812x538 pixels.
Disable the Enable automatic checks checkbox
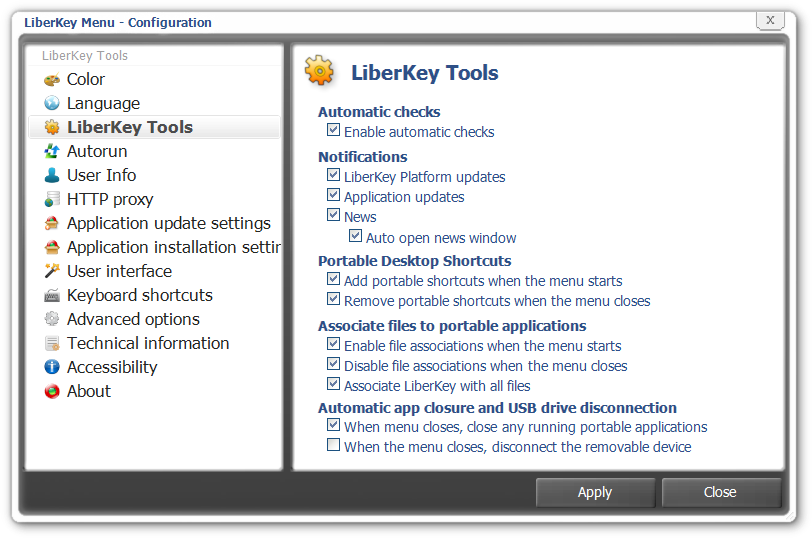coord(334,132)
